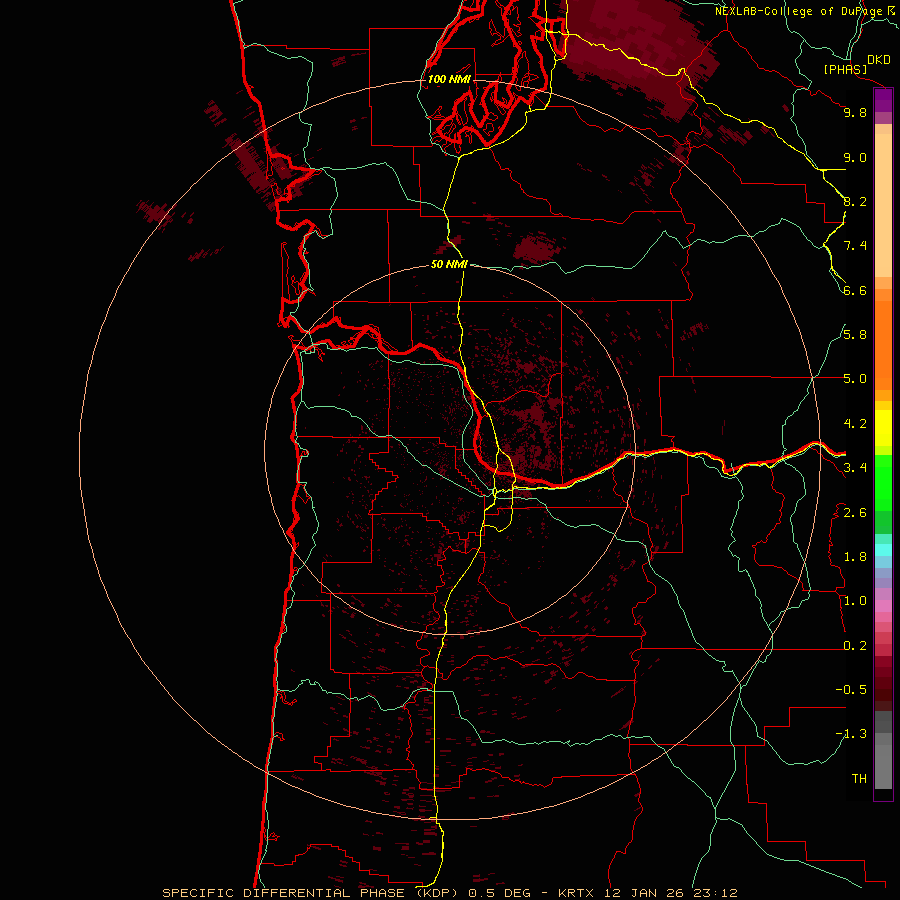Click the -0.5 value on the color scale
The height and width of the screenshot is (900, 900).
point(851,690)
